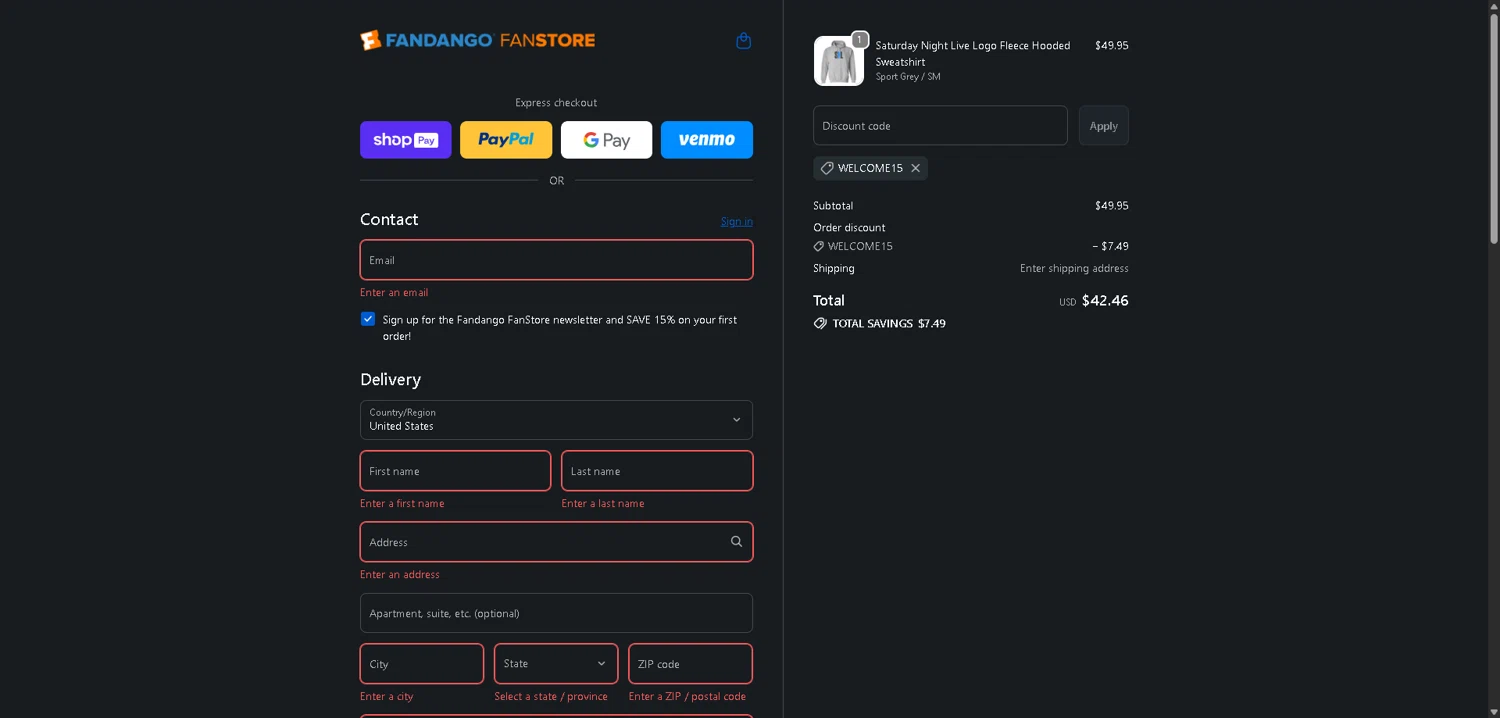Remove the WELCOME15 discount code
The width and height of the screenshot is (1500, 718).
(915, 168)
